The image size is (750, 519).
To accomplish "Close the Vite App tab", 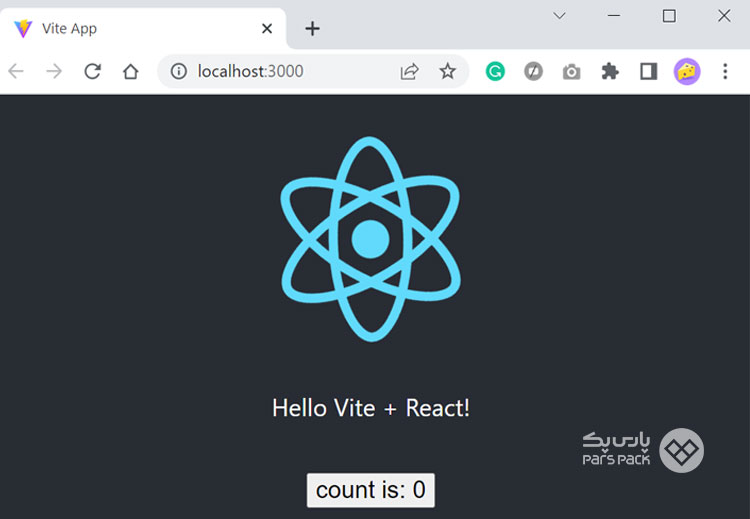I will coord(267,29).
